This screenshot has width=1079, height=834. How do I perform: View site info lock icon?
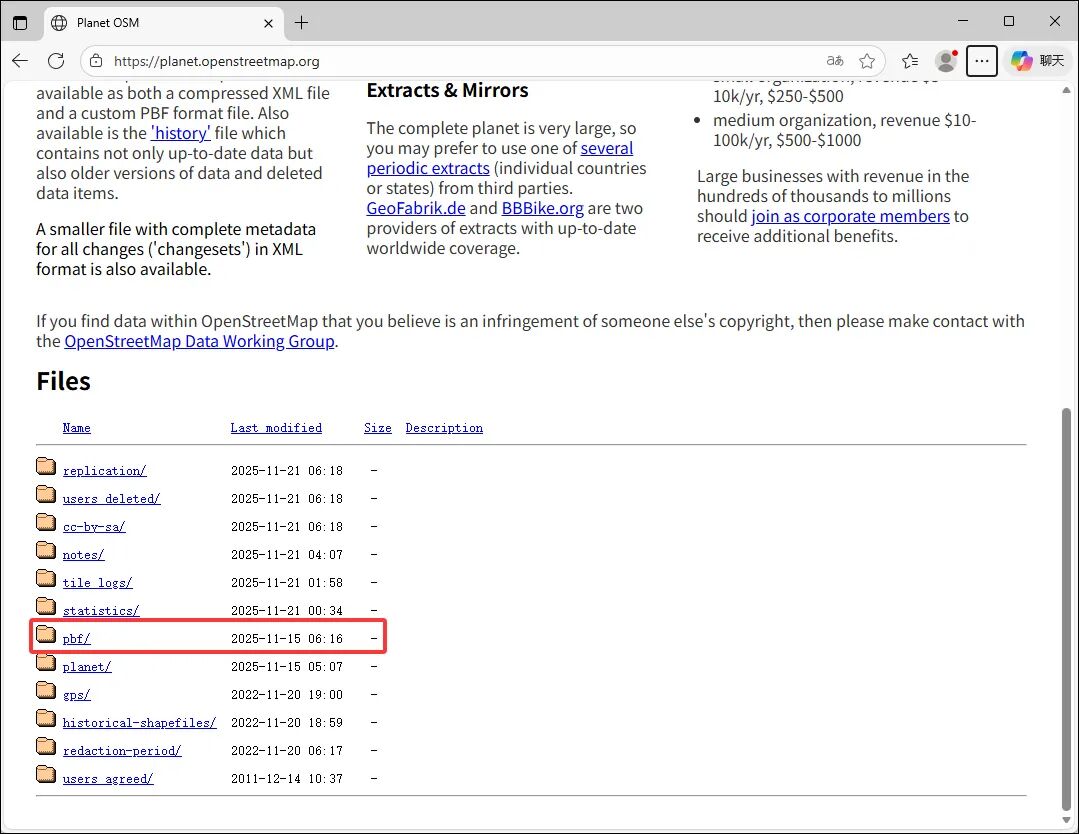[96, 61]
